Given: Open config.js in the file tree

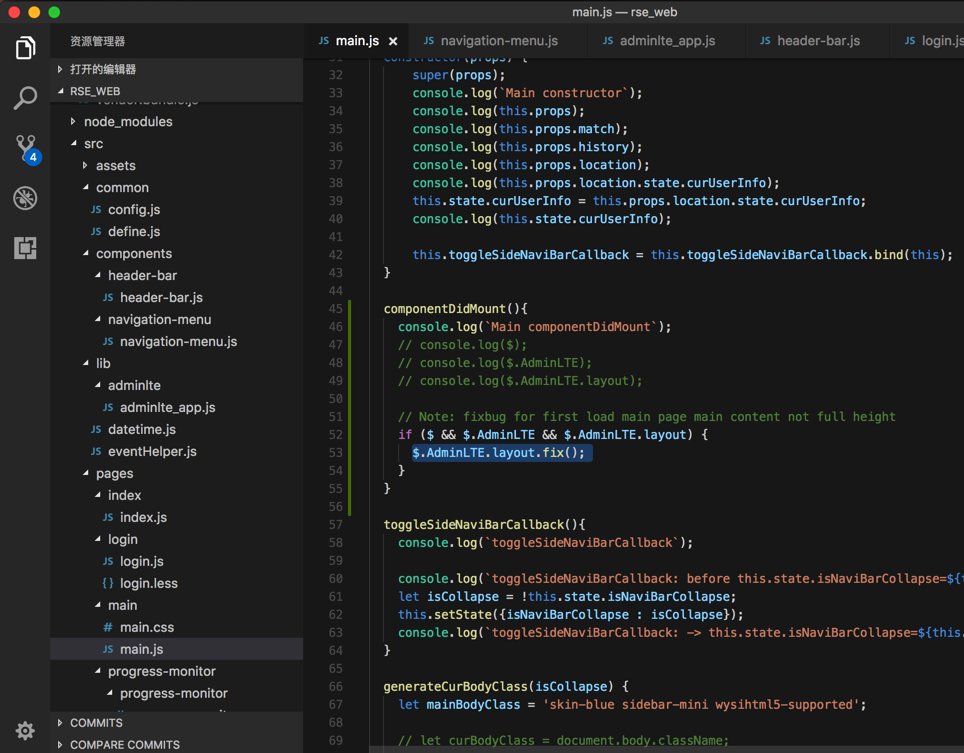Looking at the screenshot, I should pyautogui.click(x=133, y=209).
